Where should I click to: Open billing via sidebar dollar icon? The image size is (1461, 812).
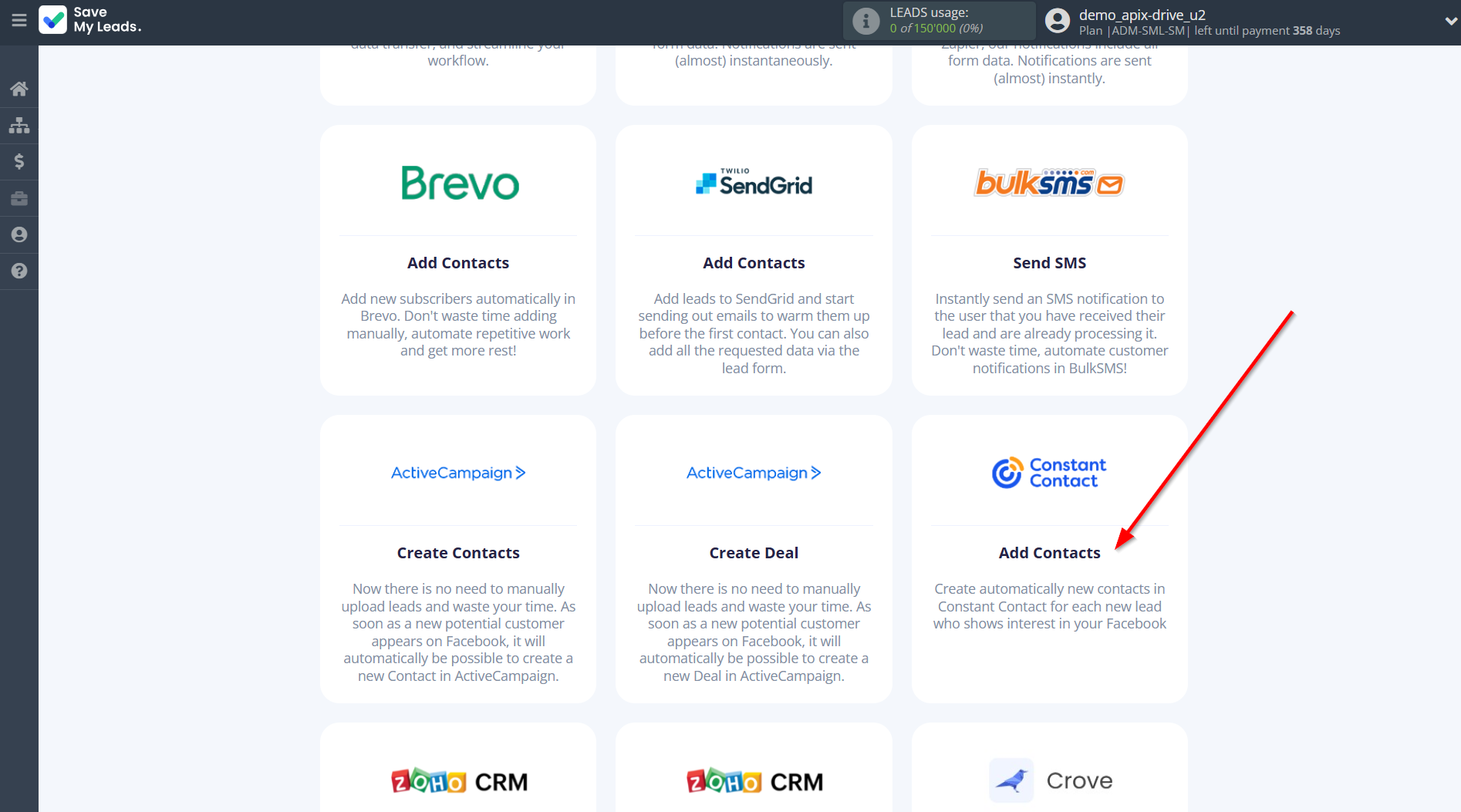19,161
